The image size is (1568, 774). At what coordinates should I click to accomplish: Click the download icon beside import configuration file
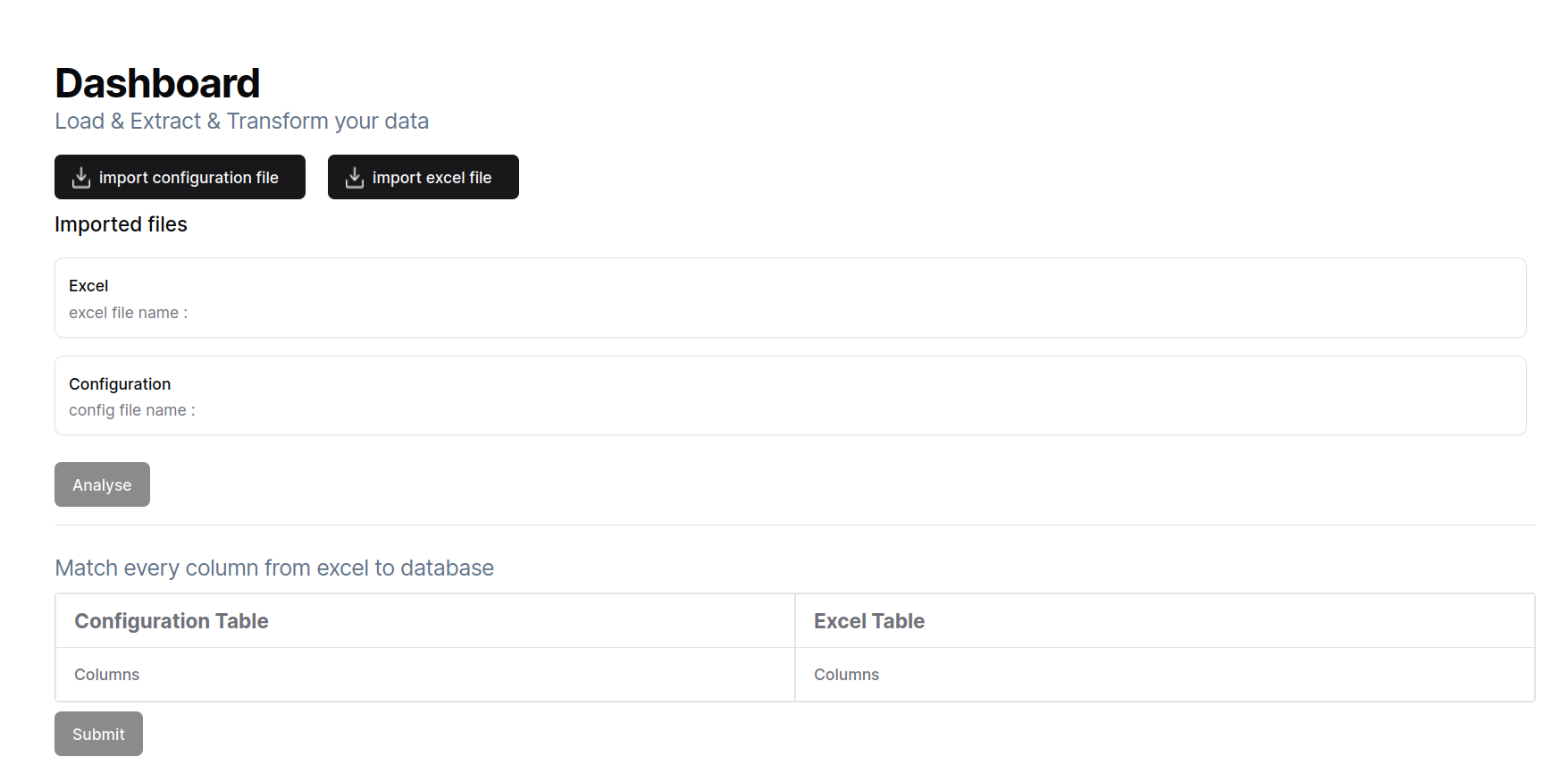click(81, 178)
